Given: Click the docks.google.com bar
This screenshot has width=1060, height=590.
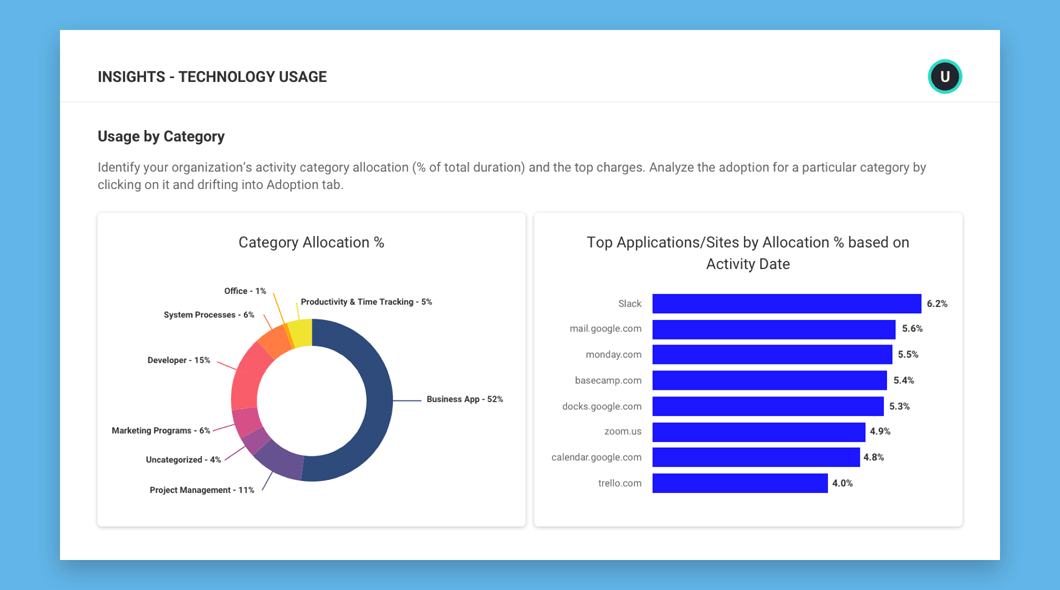Looking at the screenshot, I should (768, 406).
